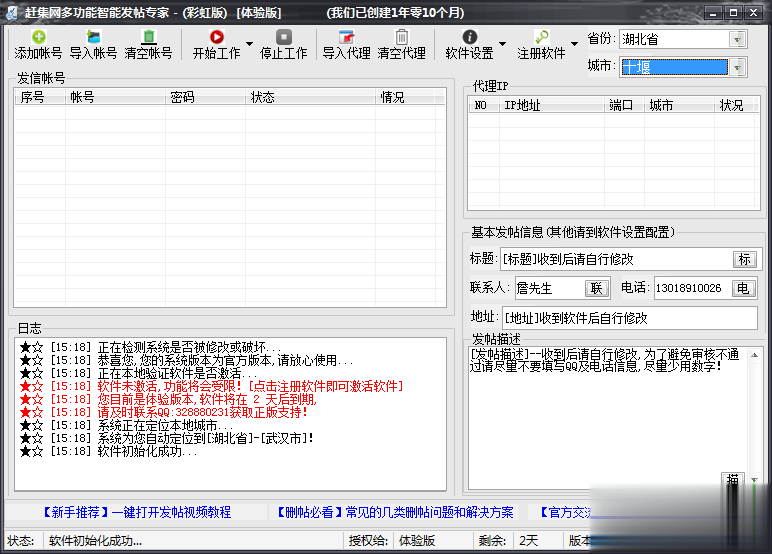Click the 导入帐号 (import accounts) icon
Viewport: 772px width, 554px height.
click(93, 37)
